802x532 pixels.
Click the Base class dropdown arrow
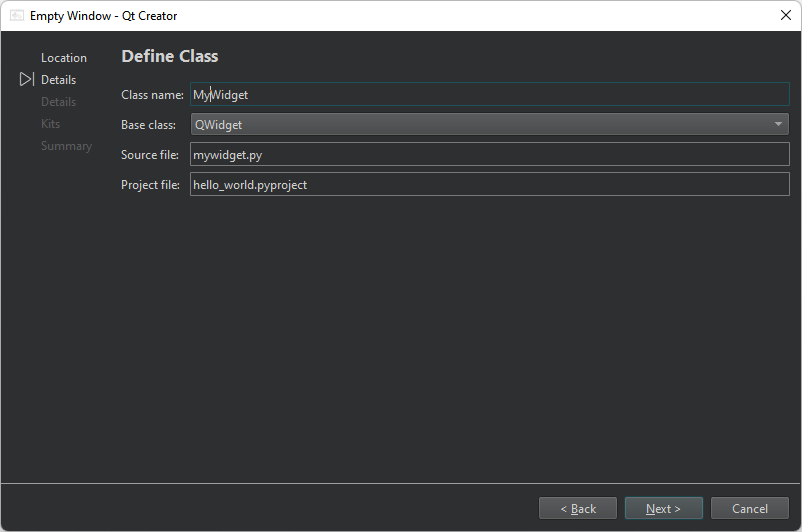tap(778, 125)
